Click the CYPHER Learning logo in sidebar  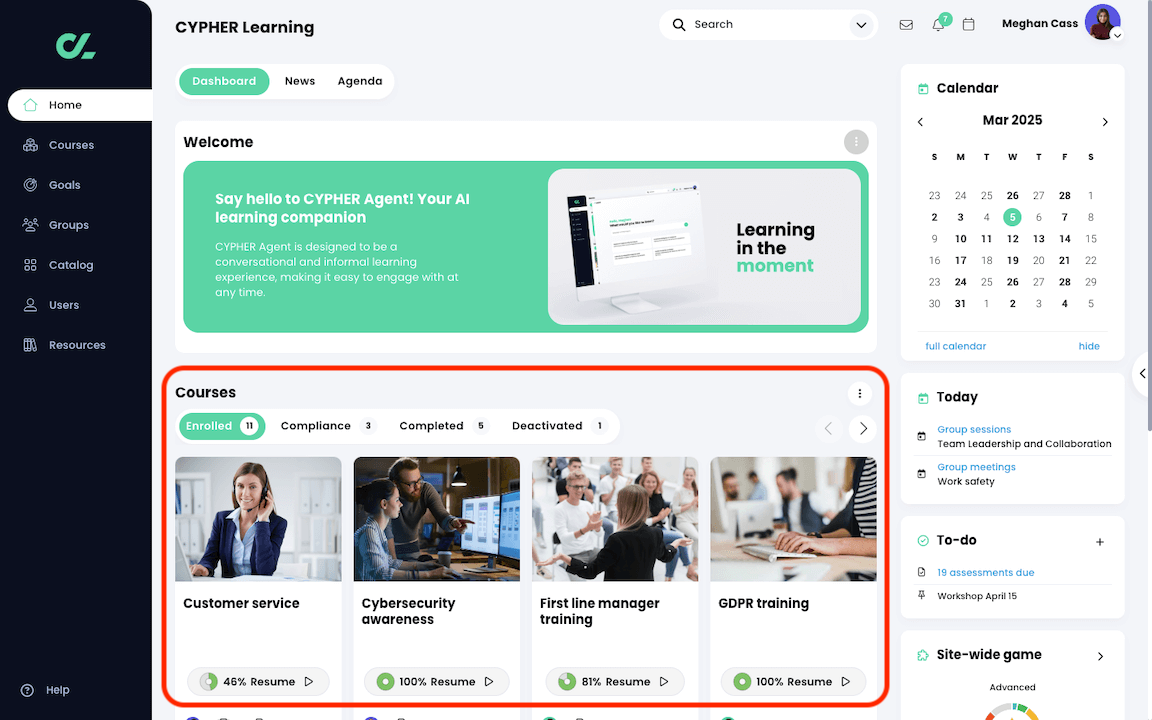click(76, 46)
